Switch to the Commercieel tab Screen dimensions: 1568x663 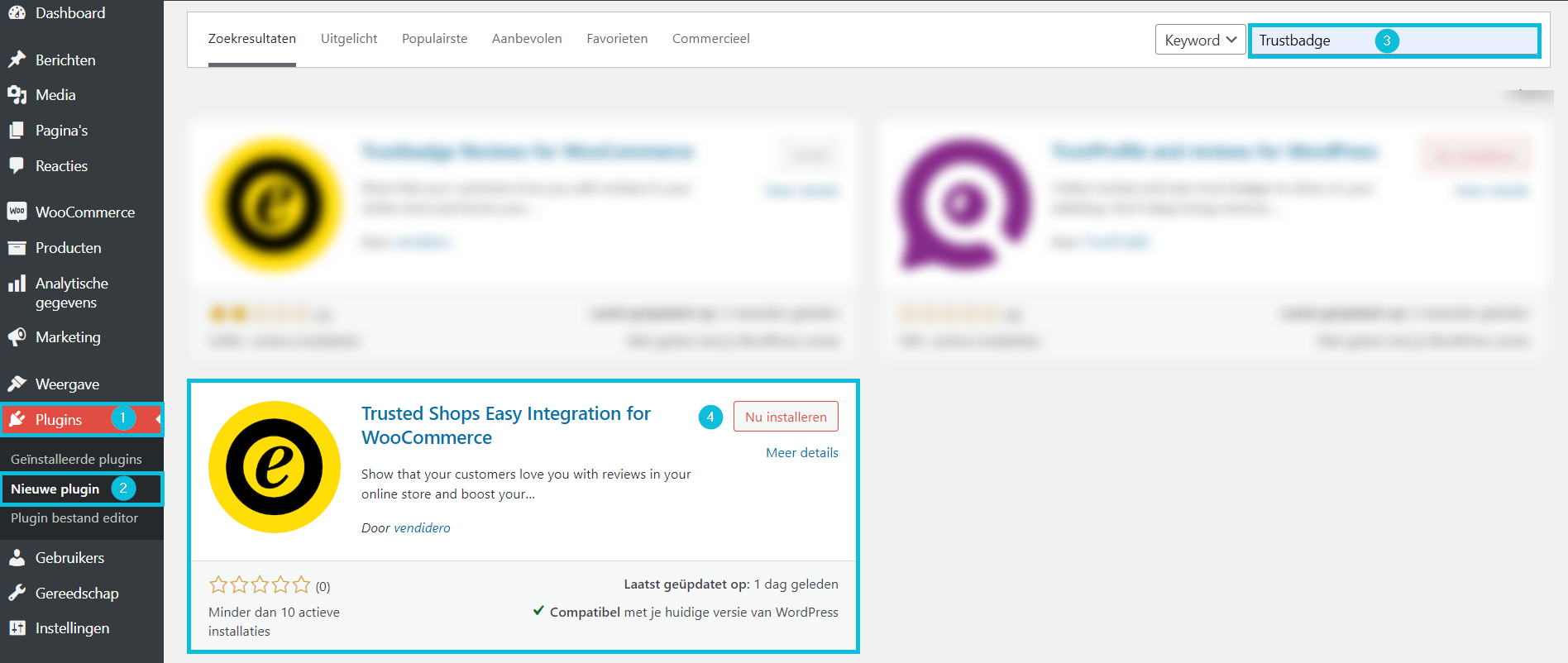(711, 39)
